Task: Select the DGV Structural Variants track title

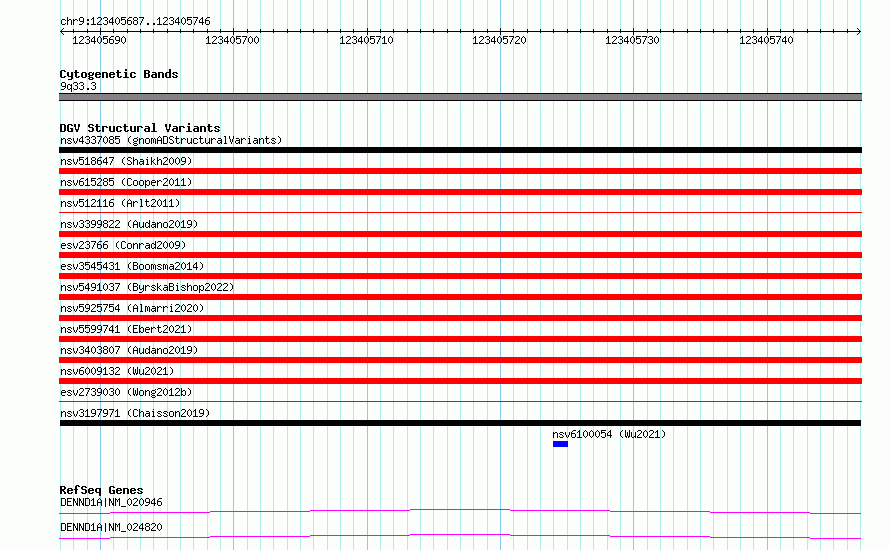Action: pyautogui.click(x=140, y=128)
